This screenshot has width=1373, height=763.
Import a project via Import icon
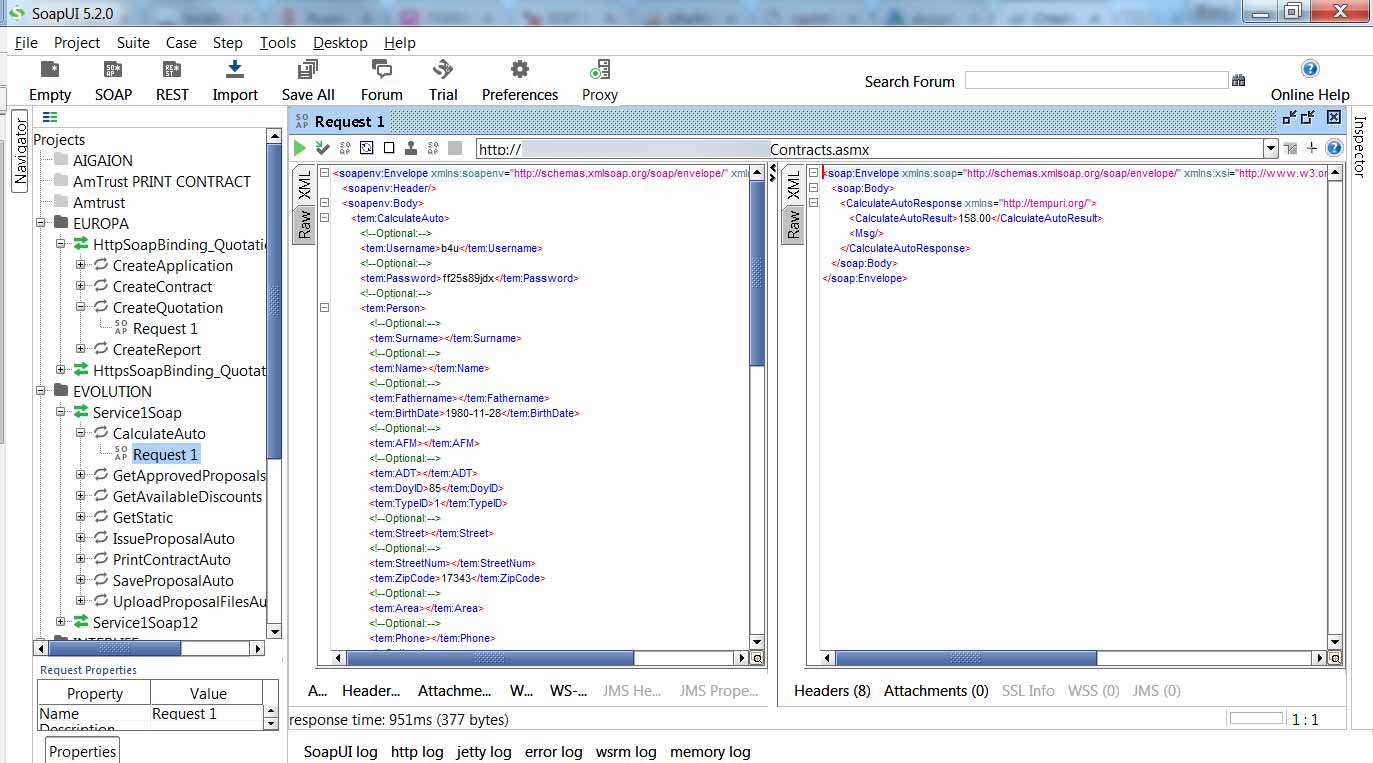tap(235, 81)
